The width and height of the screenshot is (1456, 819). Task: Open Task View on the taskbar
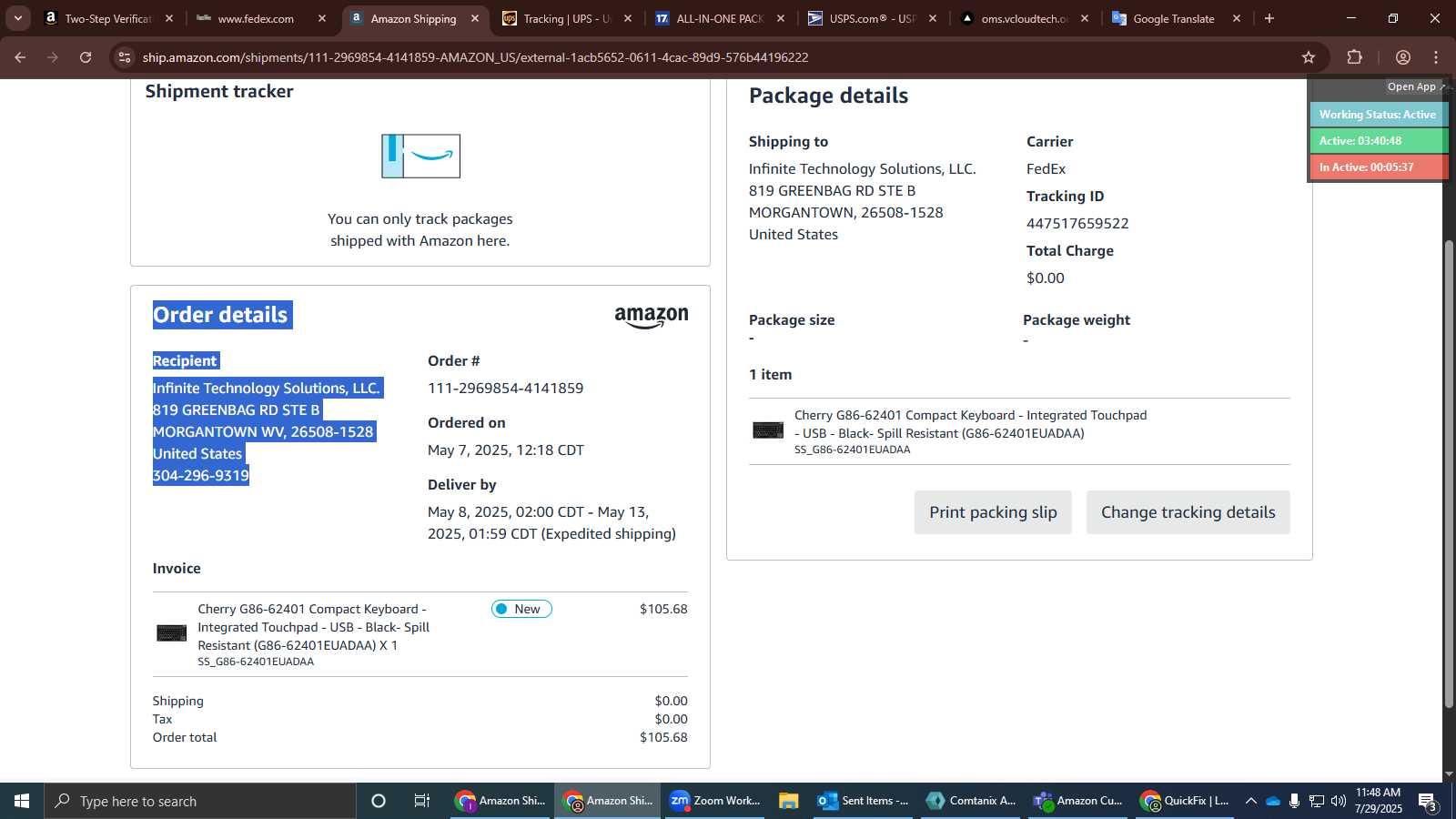422,801
